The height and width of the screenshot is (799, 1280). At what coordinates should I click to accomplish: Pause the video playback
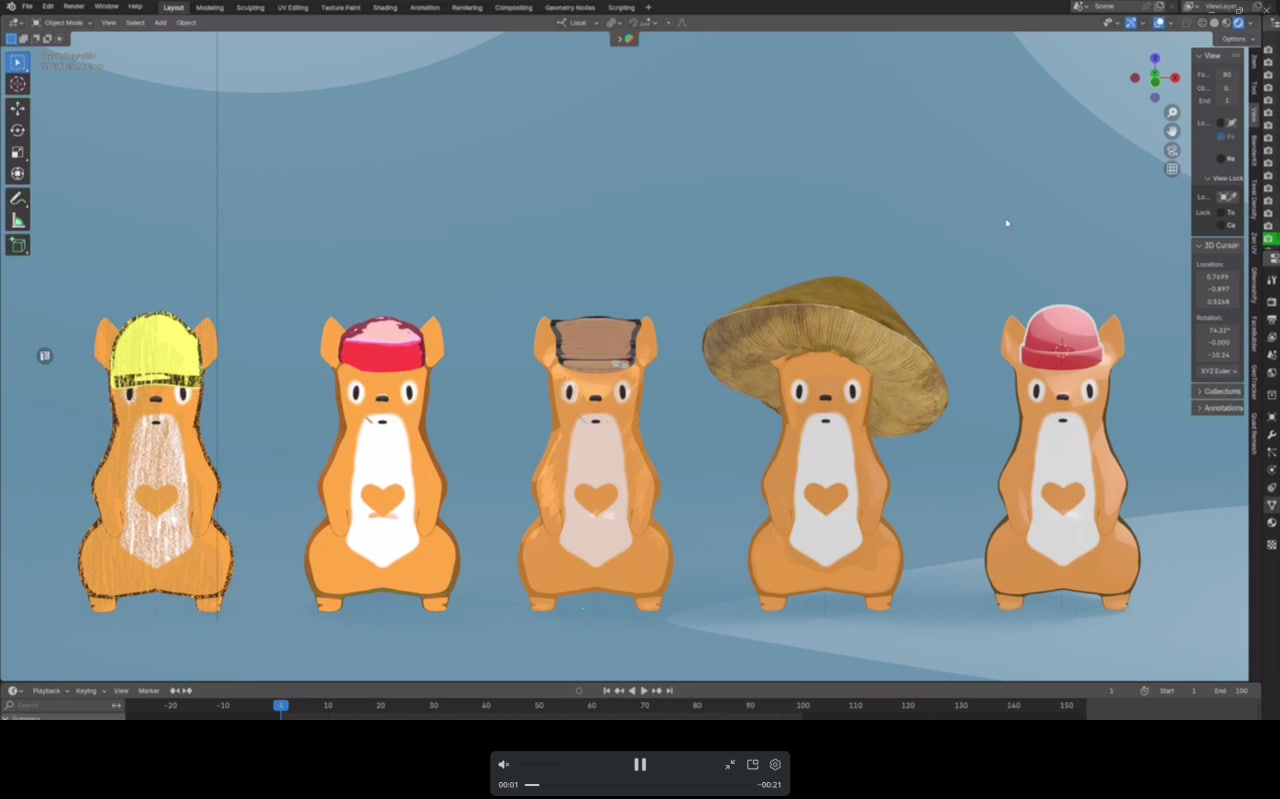pyautogui.click(x=640, y=764)
